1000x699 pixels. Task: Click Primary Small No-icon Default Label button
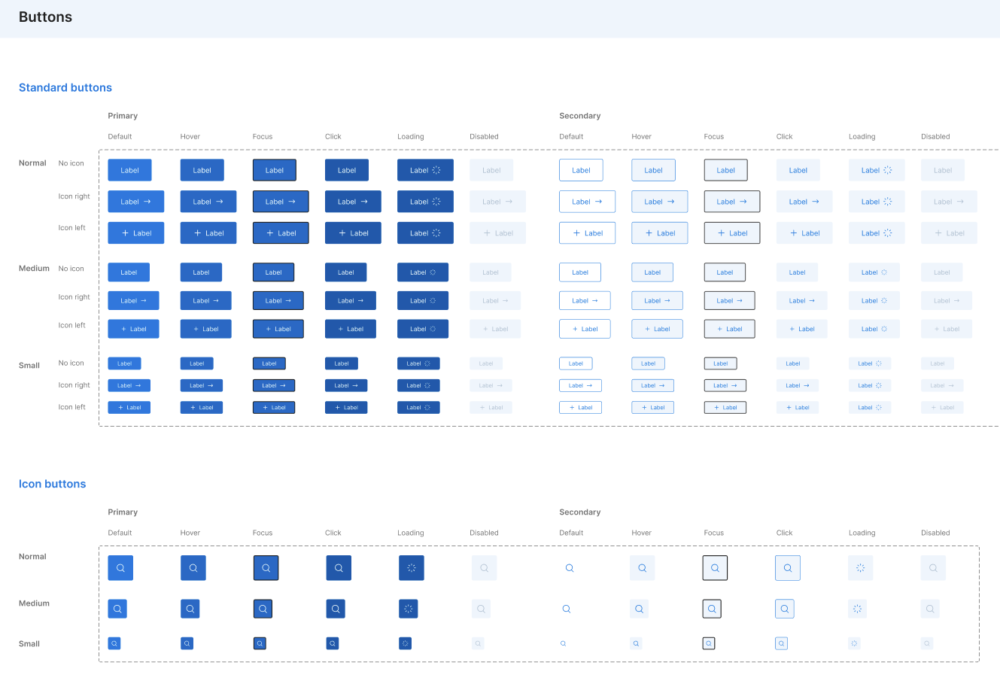point(124,364)
